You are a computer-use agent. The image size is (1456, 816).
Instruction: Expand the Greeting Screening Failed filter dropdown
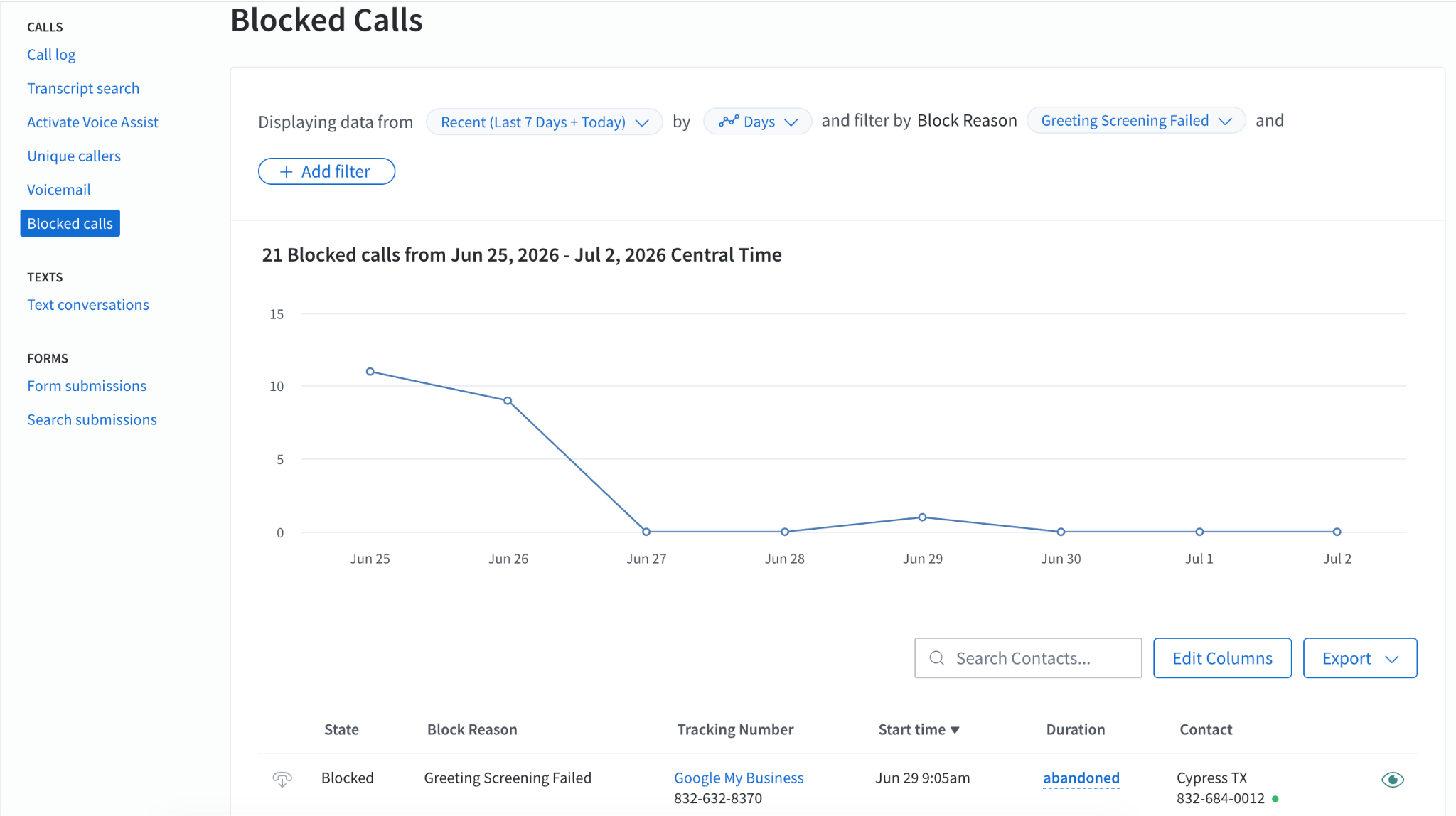coord(1136,121)
